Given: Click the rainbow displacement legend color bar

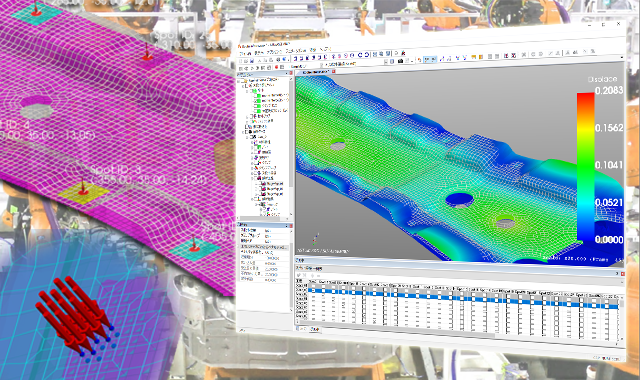Looking at the screenshot, I should [585, 168].
